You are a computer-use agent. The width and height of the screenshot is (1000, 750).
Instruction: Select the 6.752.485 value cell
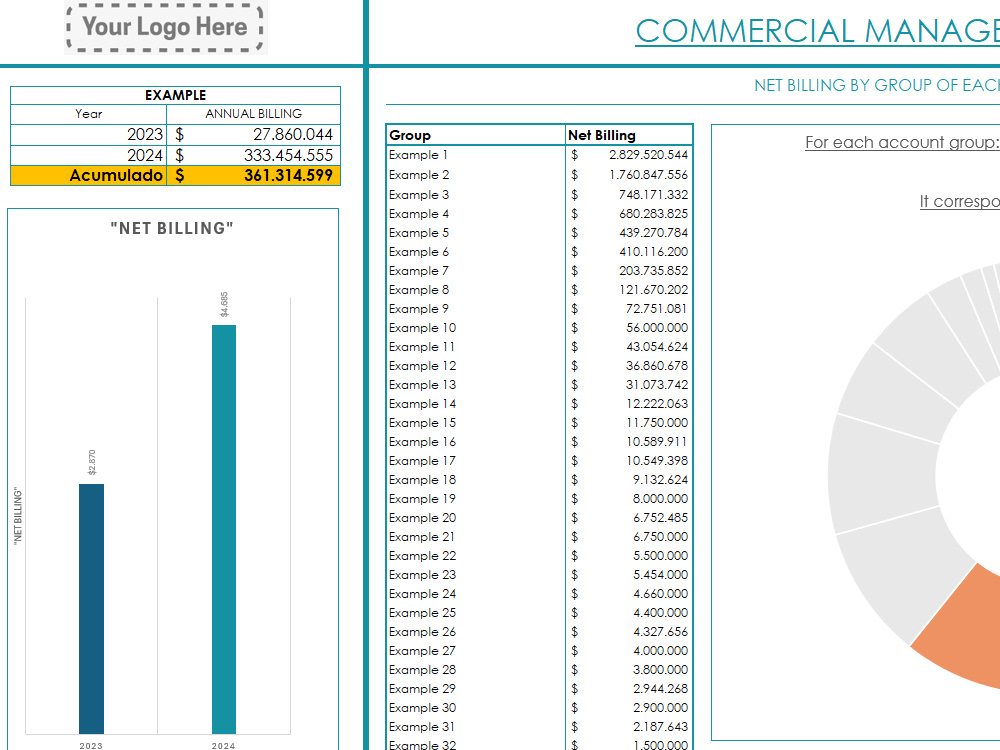click(629, 518)
